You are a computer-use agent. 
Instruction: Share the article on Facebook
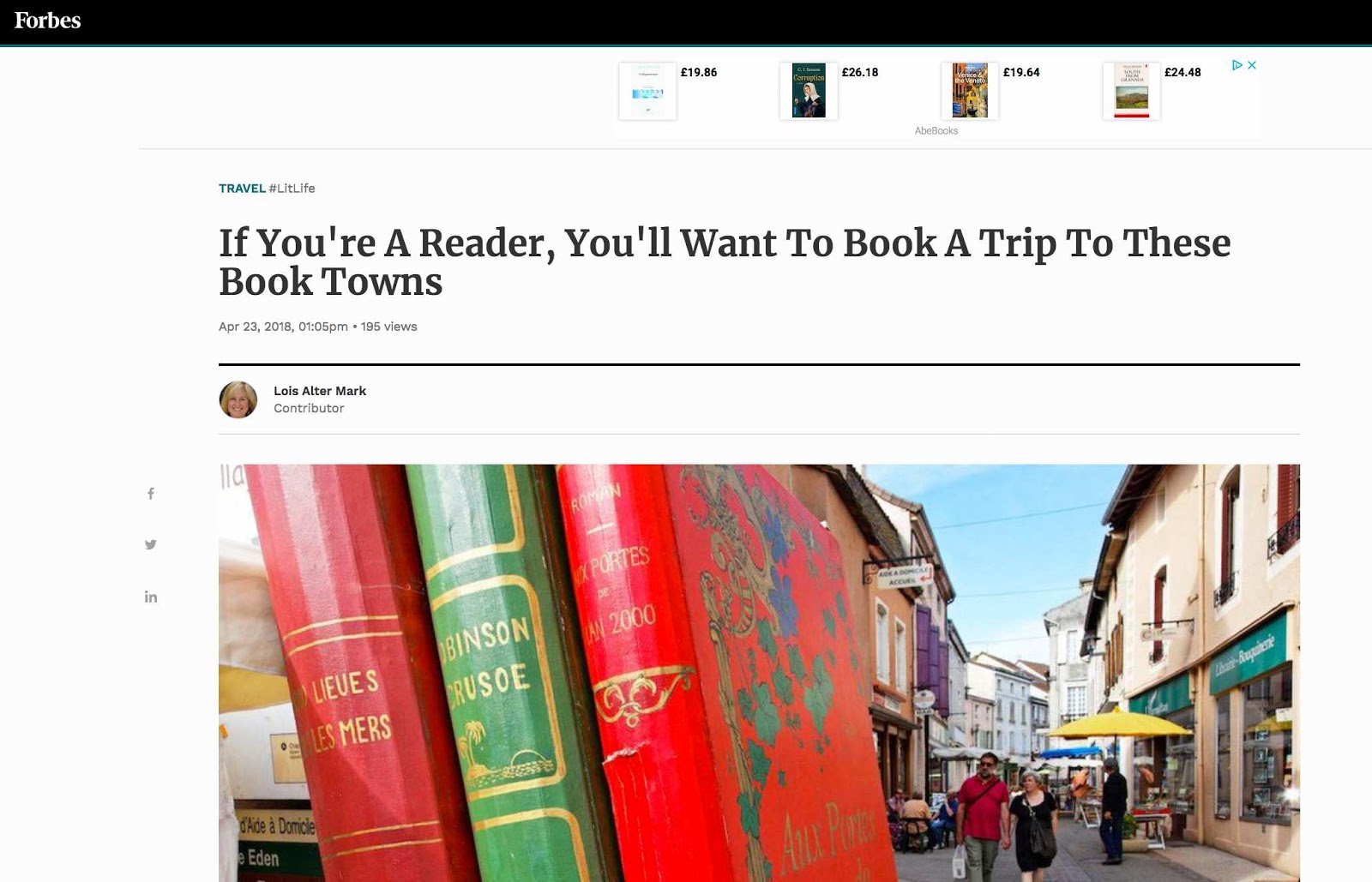click(x=151, y=494)
